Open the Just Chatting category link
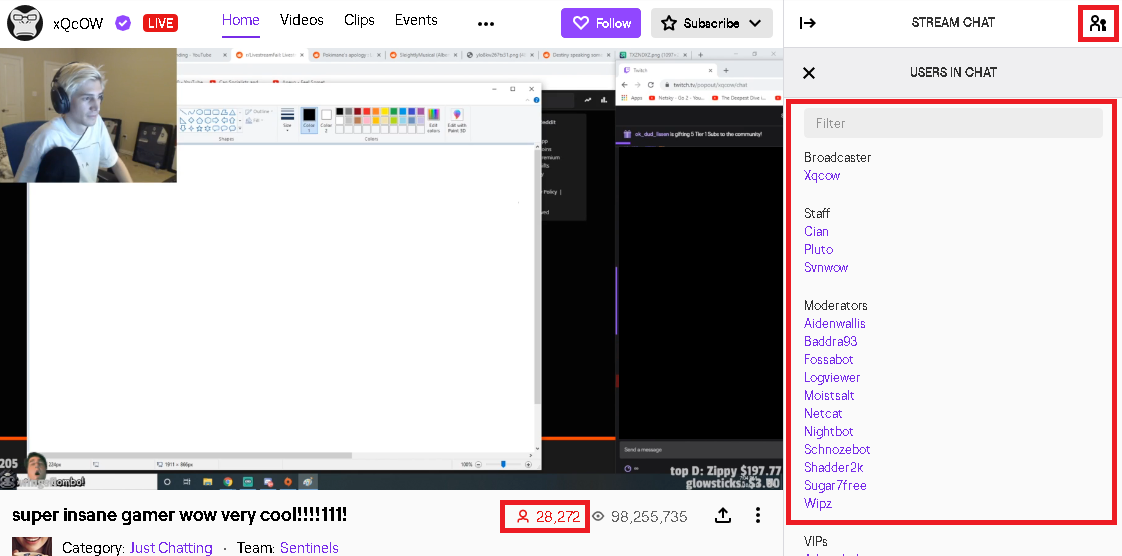 pyautogui.click(x=171, y=548)
